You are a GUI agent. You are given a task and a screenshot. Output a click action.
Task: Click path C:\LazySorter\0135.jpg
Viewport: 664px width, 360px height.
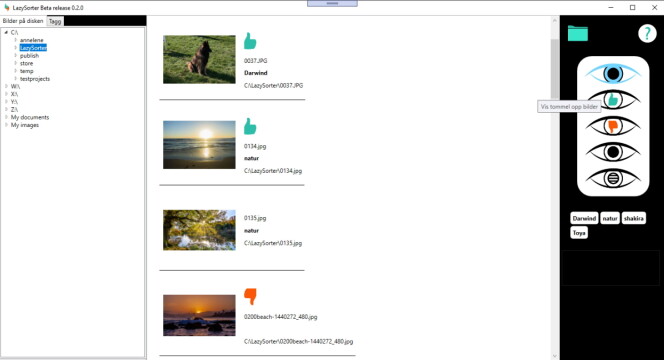point(273,243)
